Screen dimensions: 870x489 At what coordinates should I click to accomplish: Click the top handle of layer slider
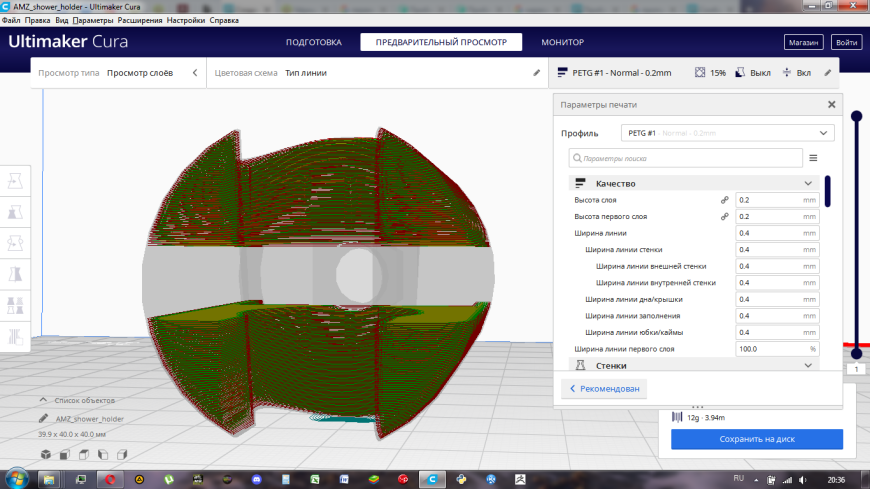(857, 116)
